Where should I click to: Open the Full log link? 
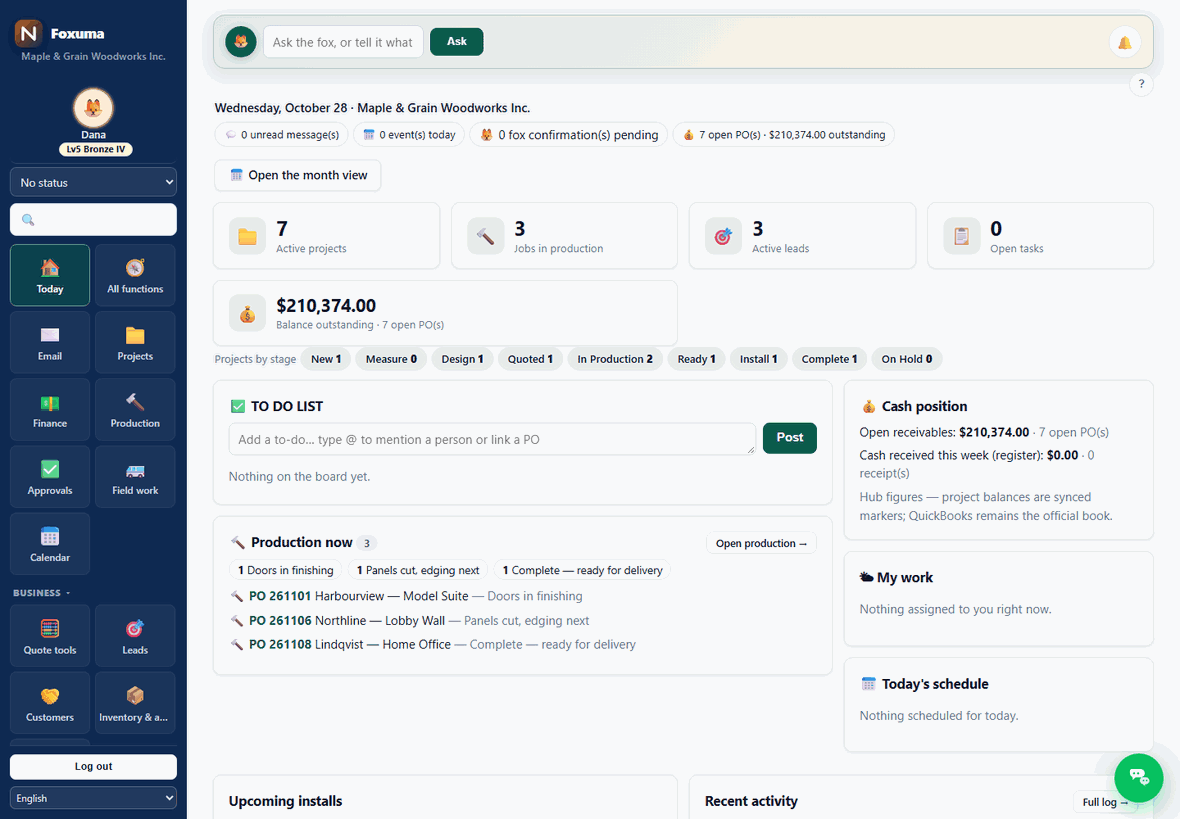coord(1105,802)
